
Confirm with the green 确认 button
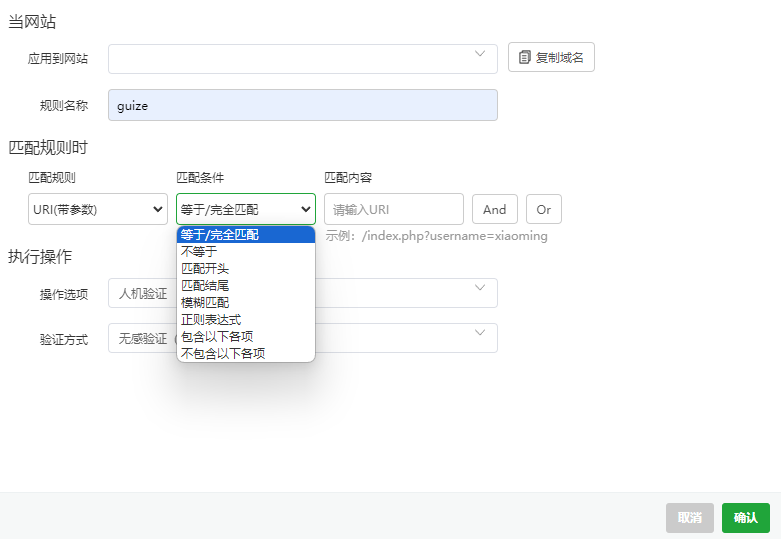745,517
